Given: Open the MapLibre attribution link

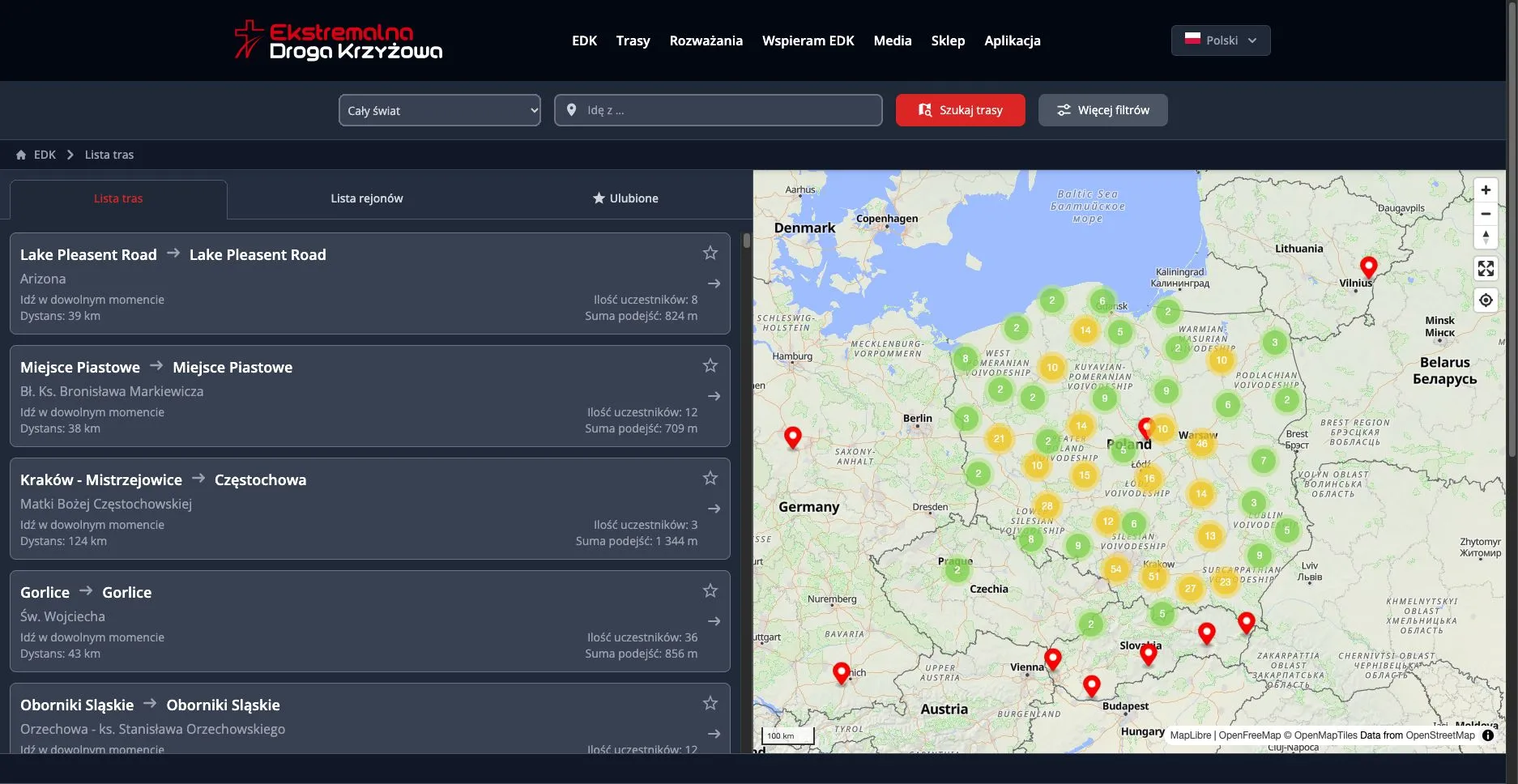Looking at the screenshot, I should [x=1191, y=735].
